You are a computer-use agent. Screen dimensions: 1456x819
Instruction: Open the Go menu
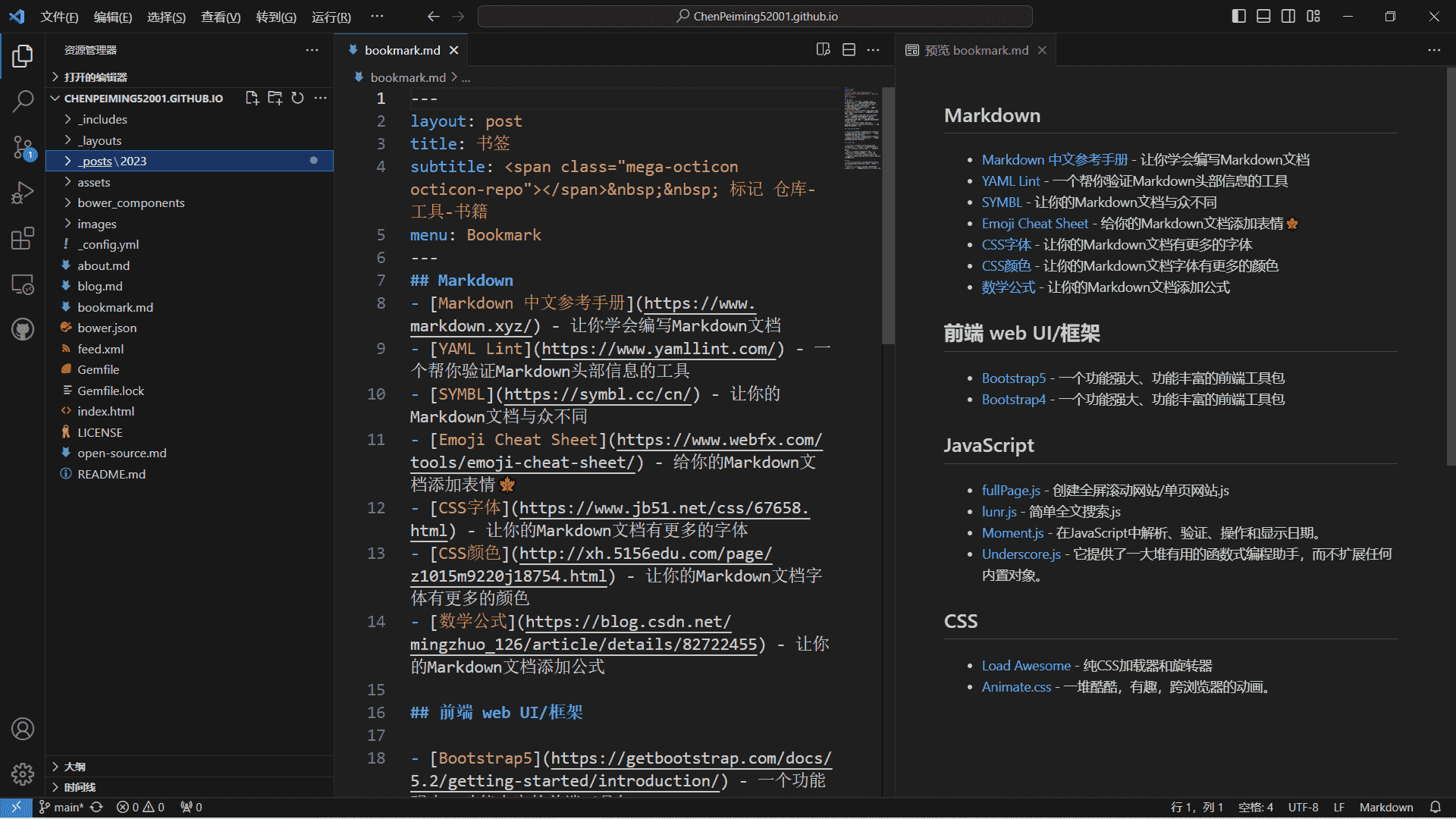click(276, 17)
